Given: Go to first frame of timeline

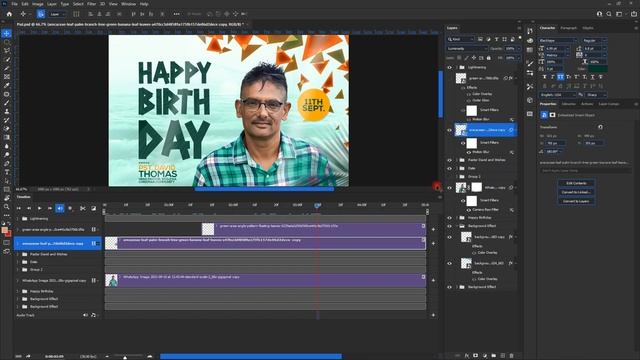Looking at the screenshot, I should tap(18, 208).
